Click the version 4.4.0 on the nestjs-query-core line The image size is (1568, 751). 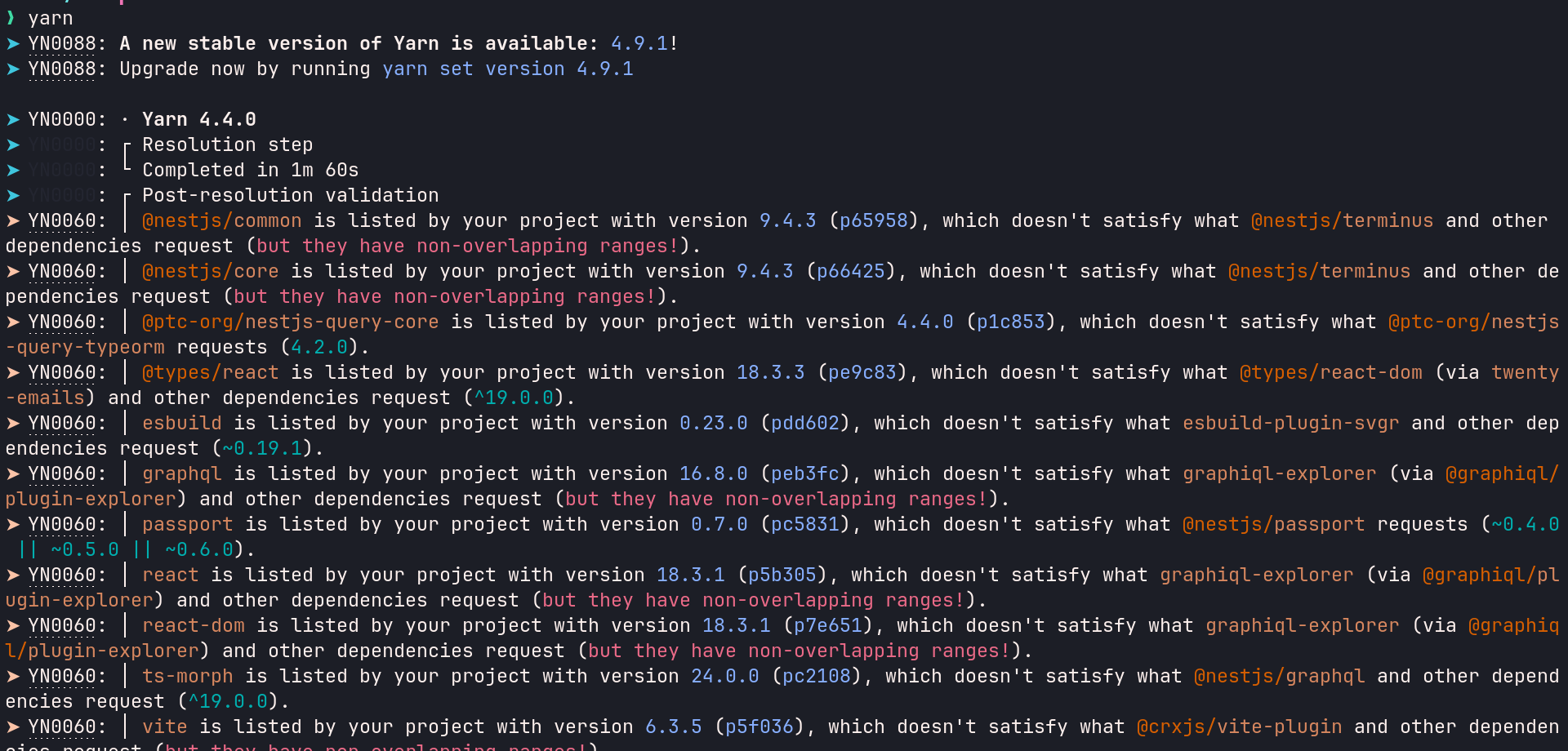pos(925,322)
